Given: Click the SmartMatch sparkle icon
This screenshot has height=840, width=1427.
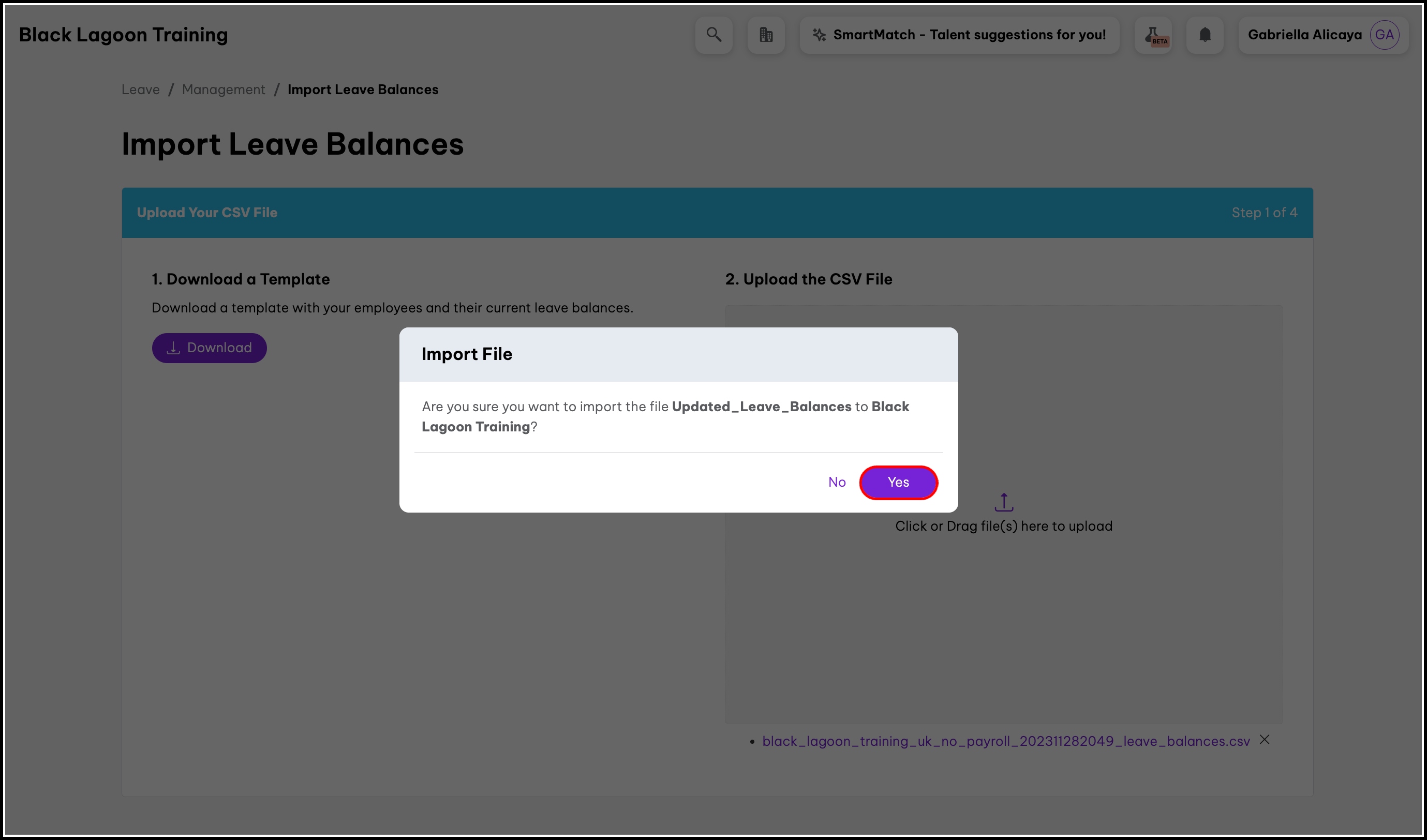Looking at the screenshot, I should [819, 35].
